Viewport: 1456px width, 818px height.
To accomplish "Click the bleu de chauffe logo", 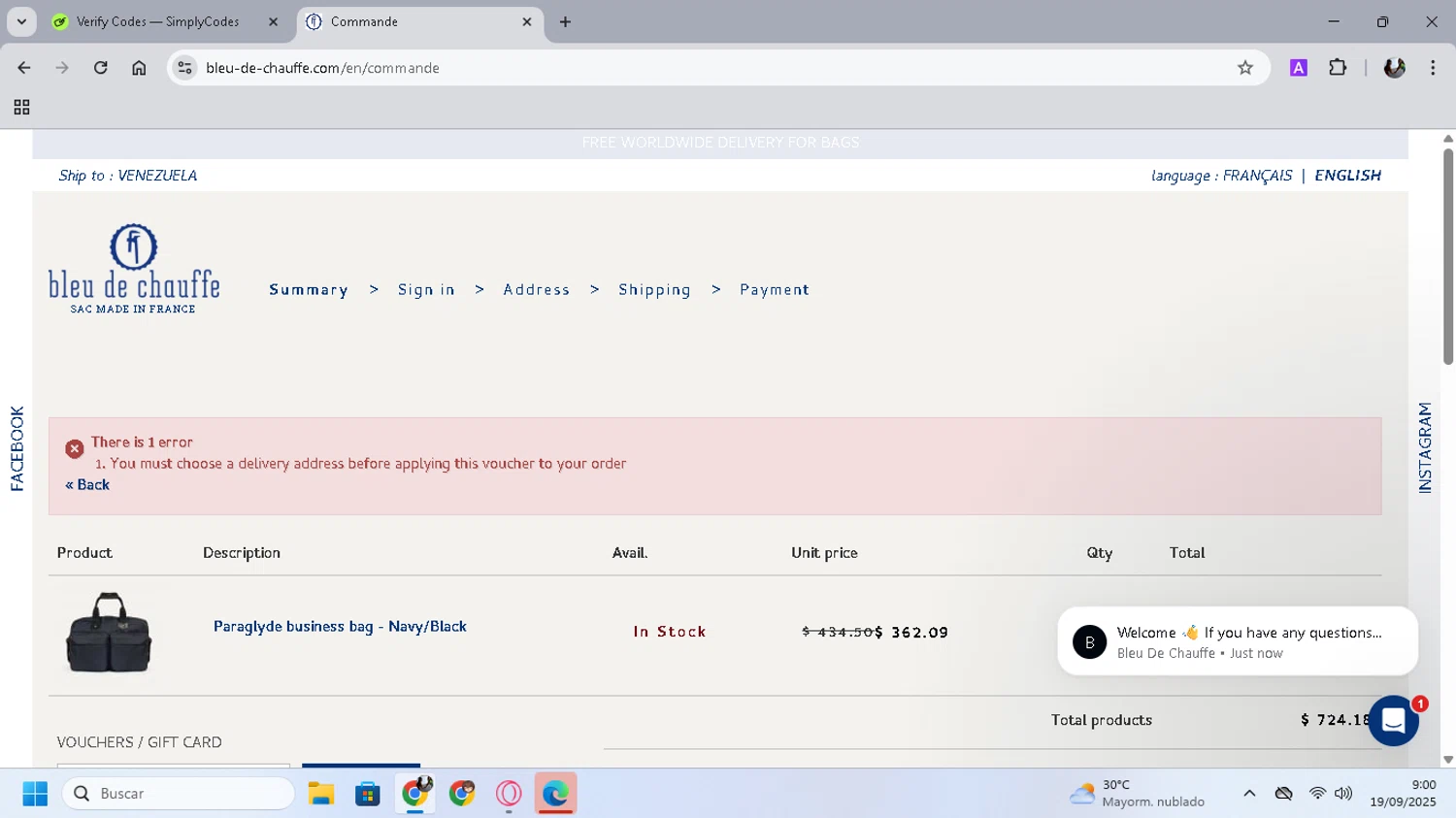I will 134,269.
